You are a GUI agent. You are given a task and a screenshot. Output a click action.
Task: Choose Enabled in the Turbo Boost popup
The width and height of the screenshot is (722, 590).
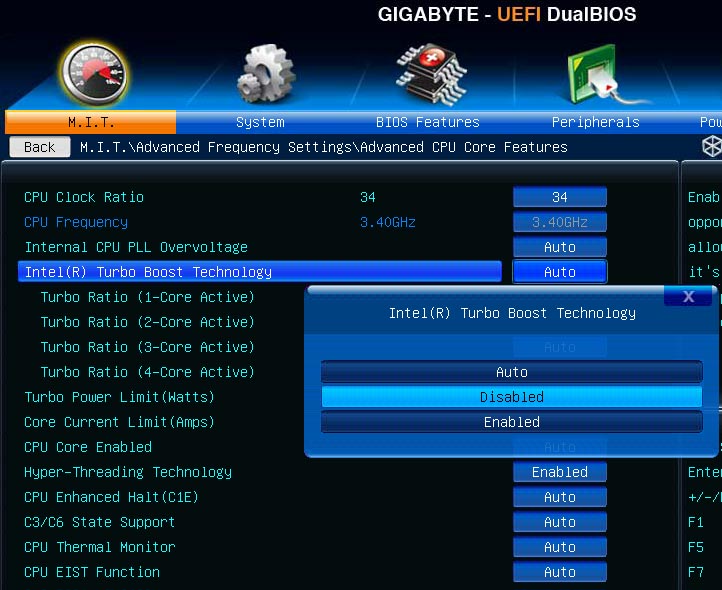click(x=512, y=422)
